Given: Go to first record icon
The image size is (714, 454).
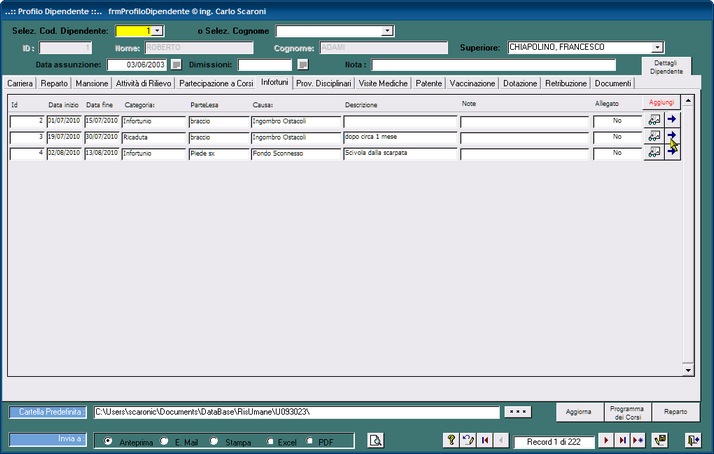Looking at the screenshot, I should [x=484, y=440].
